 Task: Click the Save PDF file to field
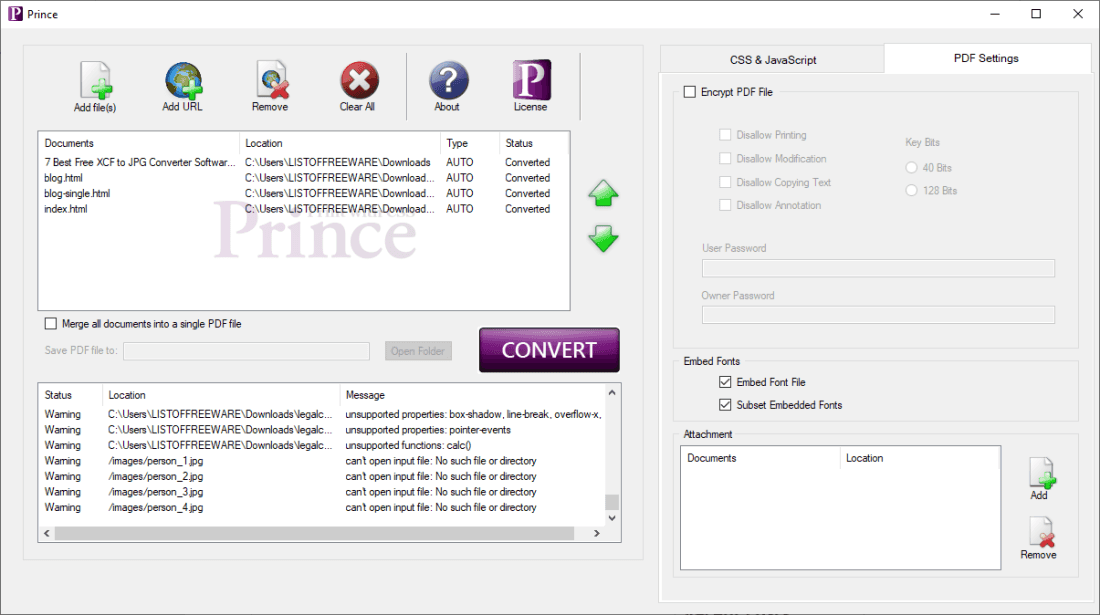pos(246,351)
